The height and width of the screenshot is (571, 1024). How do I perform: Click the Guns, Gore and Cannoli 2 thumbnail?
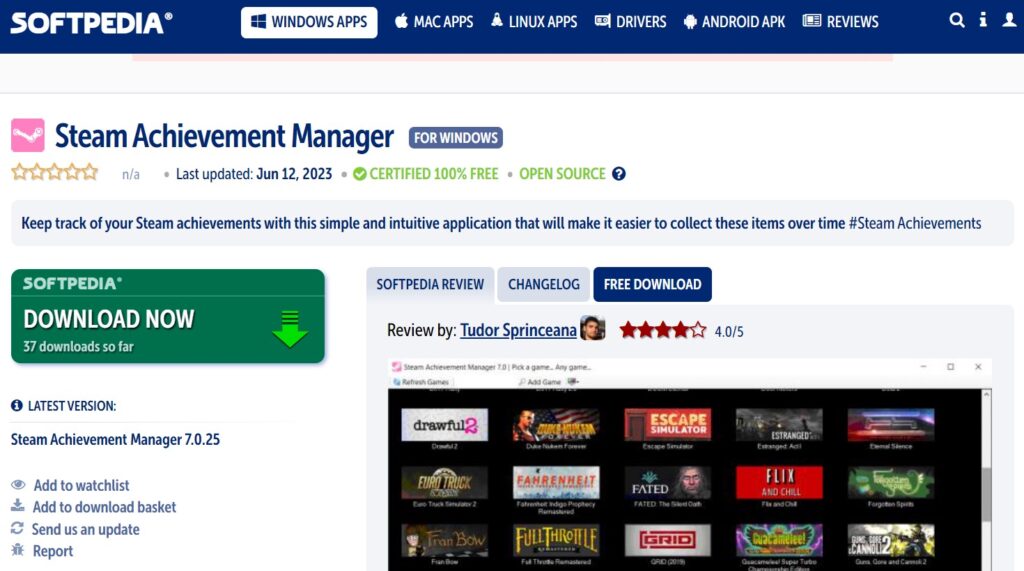pyautogui.click(x=891, y=540)
